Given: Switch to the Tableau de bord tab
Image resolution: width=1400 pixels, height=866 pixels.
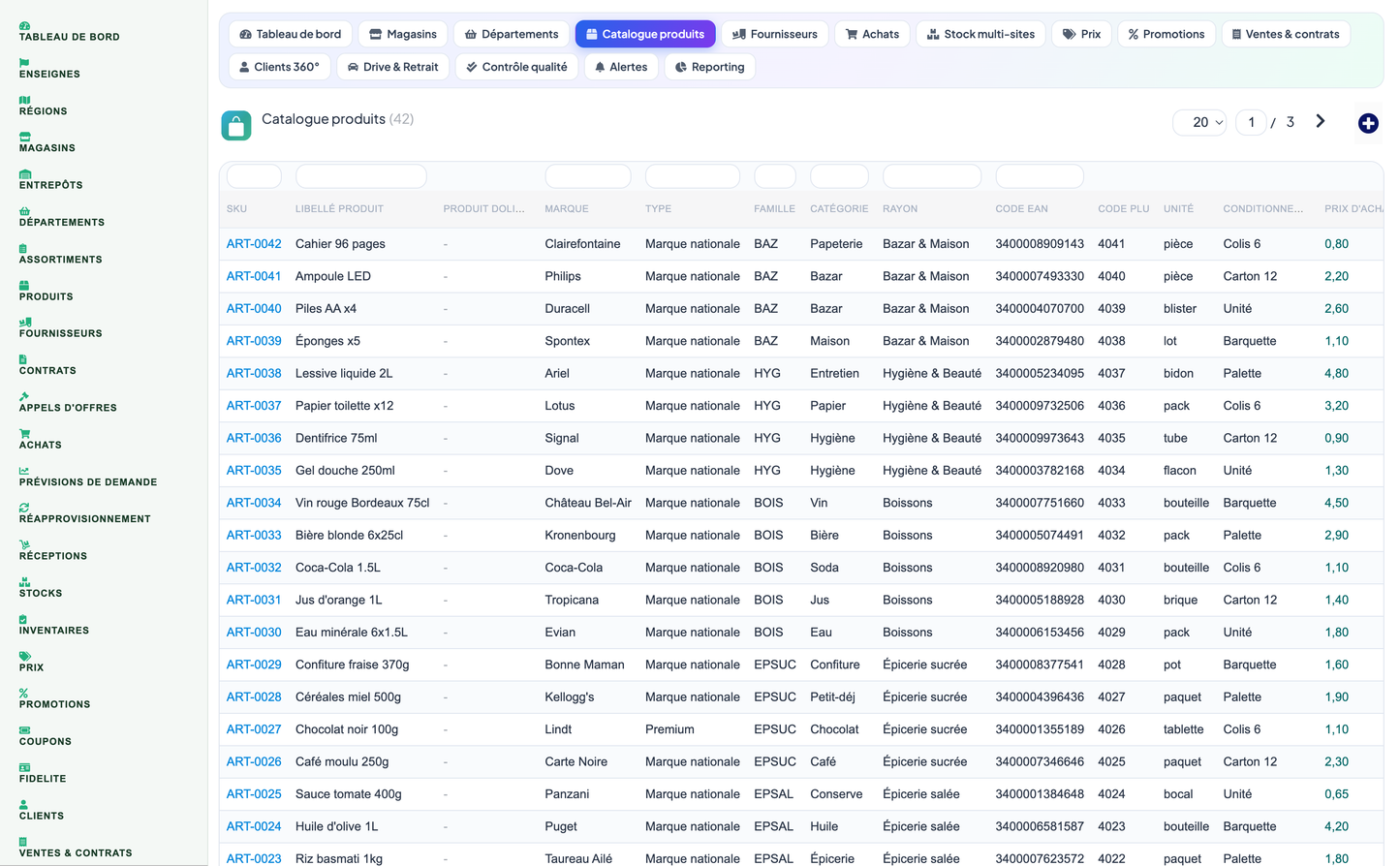Looking at the screenshot, I should 291,34.
